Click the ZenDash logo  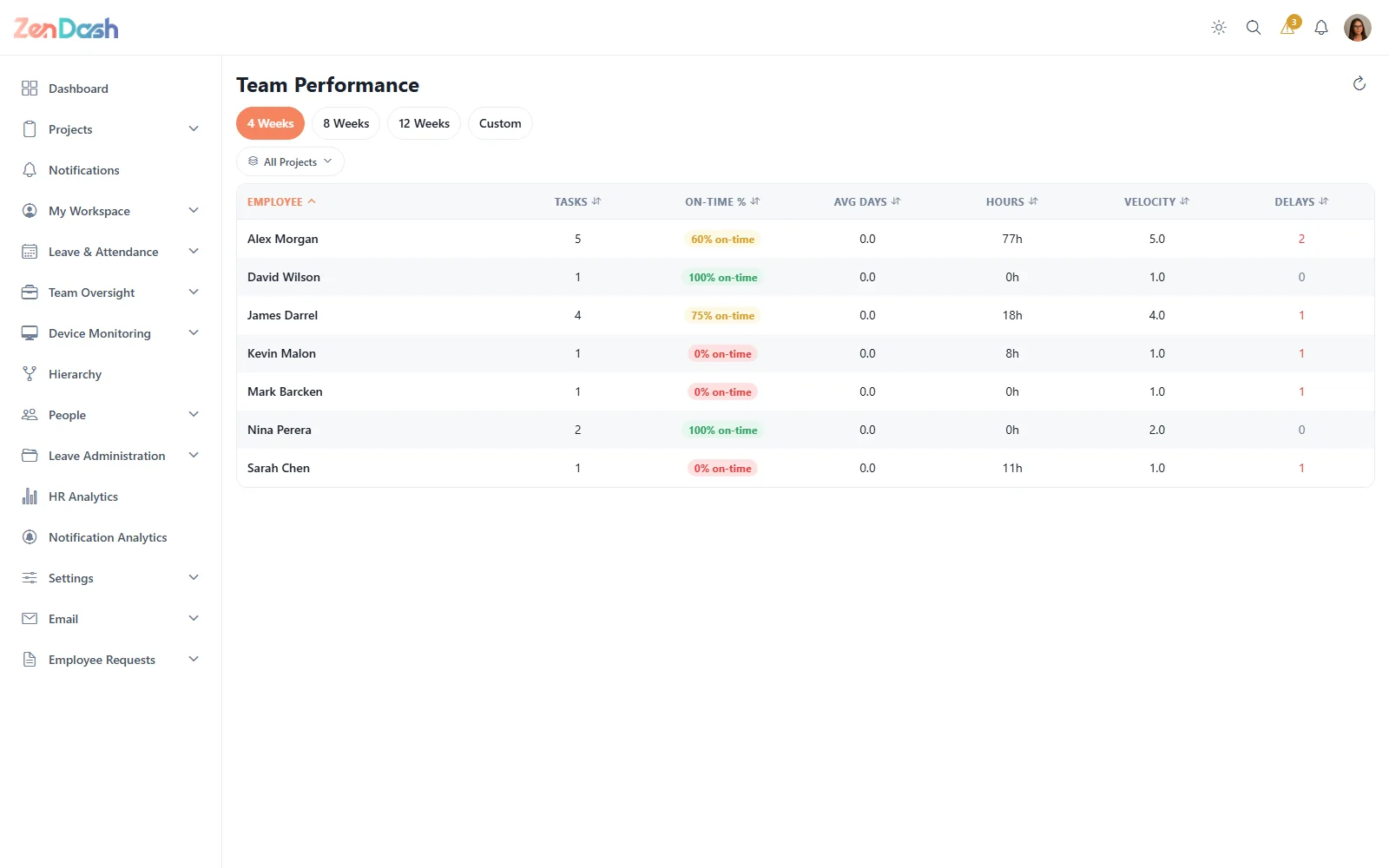66,28
